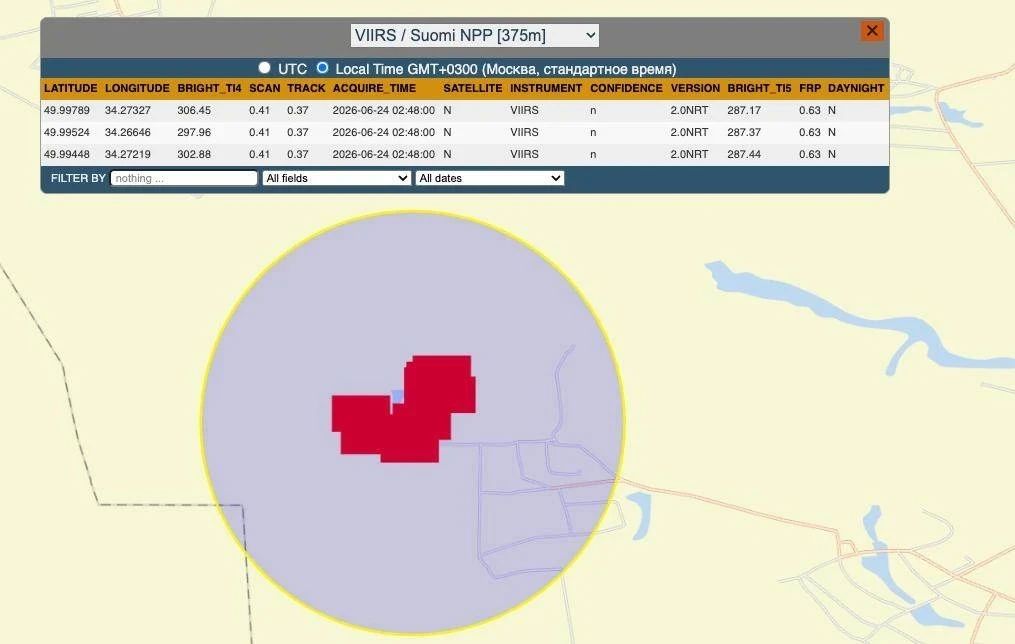Sort by the FRP column header
Viewport: 1015px width, 644px height.
point(810,88)
